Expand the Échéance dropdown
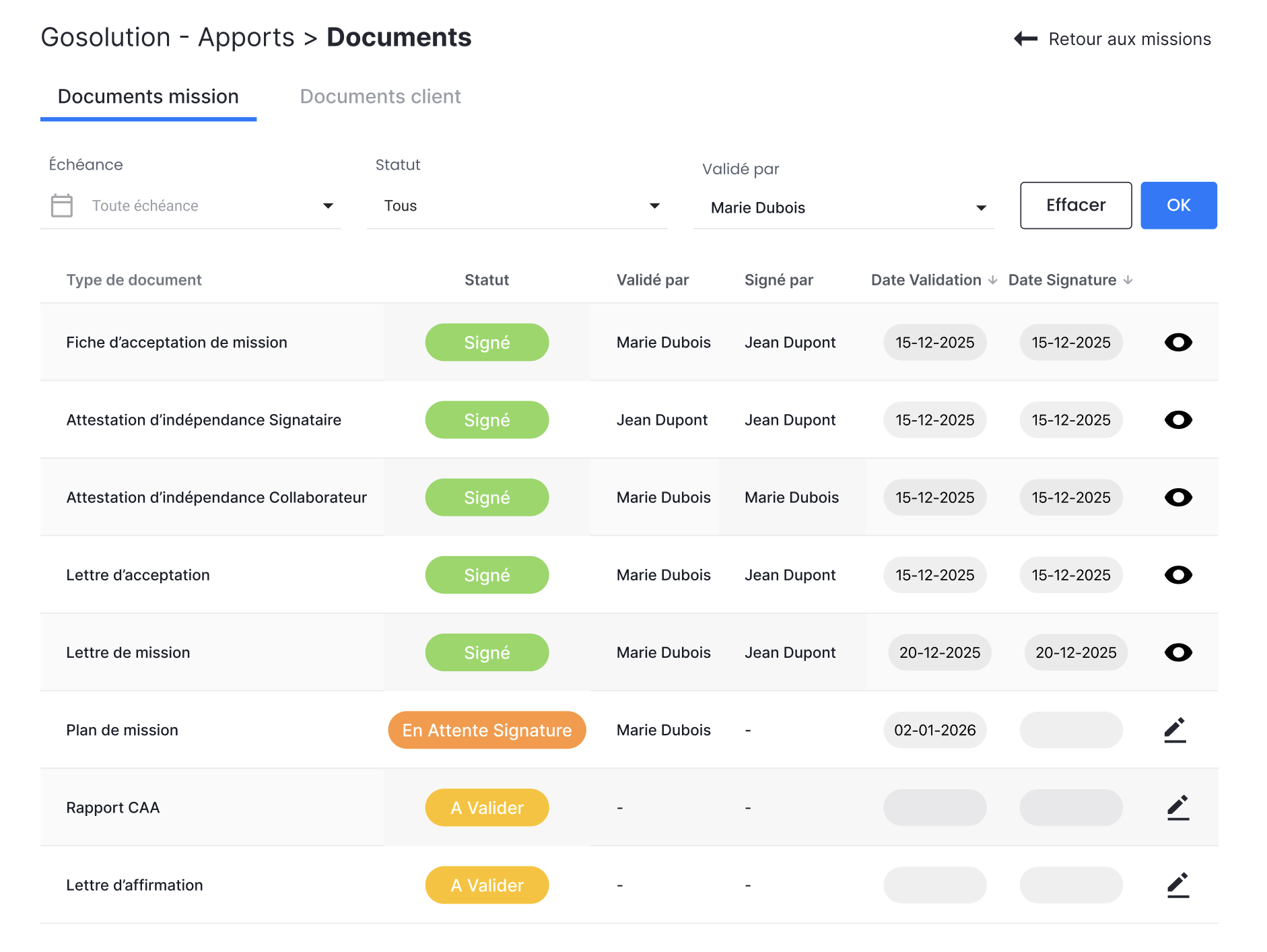 pos(328,205)
